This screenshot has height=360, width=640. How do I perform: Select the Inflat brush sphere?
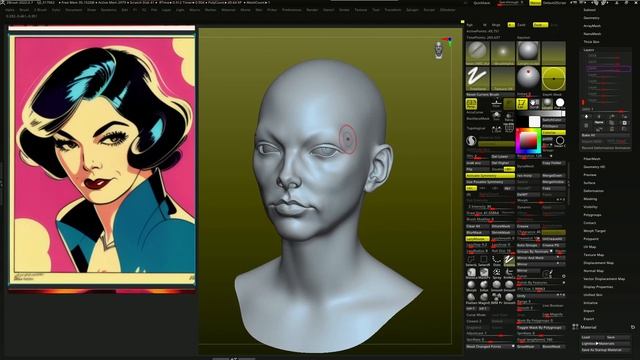[x=484, y=285]
